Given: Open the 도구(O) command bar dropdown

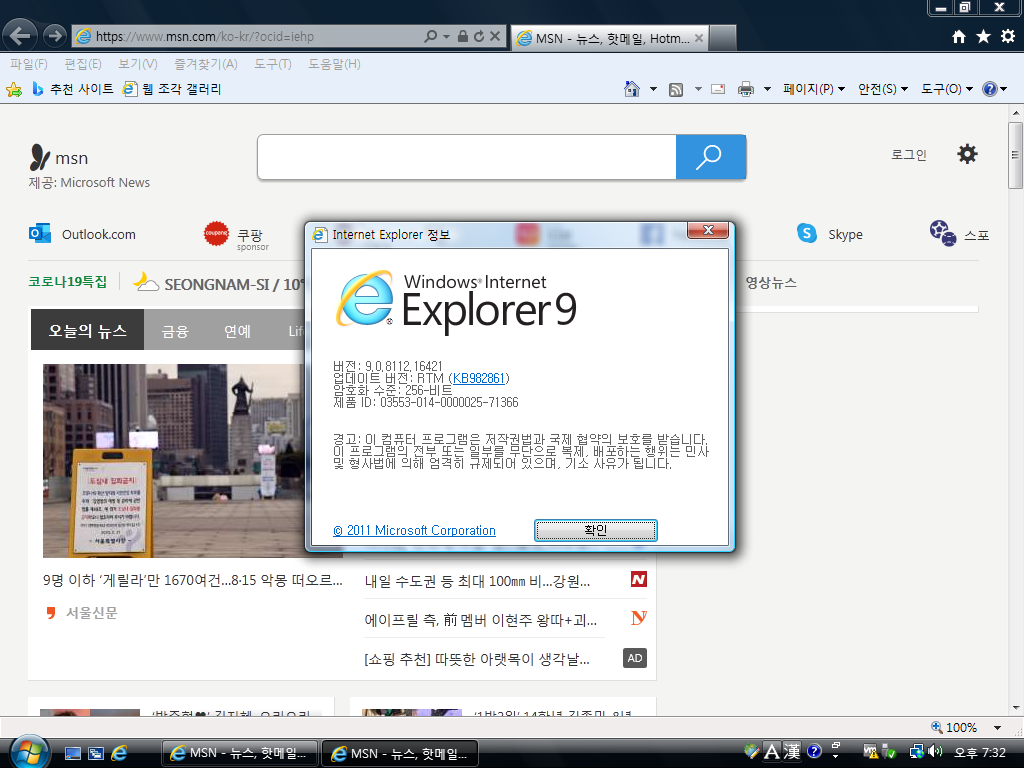Looking at the screenshot, I should tap(946, 89).
